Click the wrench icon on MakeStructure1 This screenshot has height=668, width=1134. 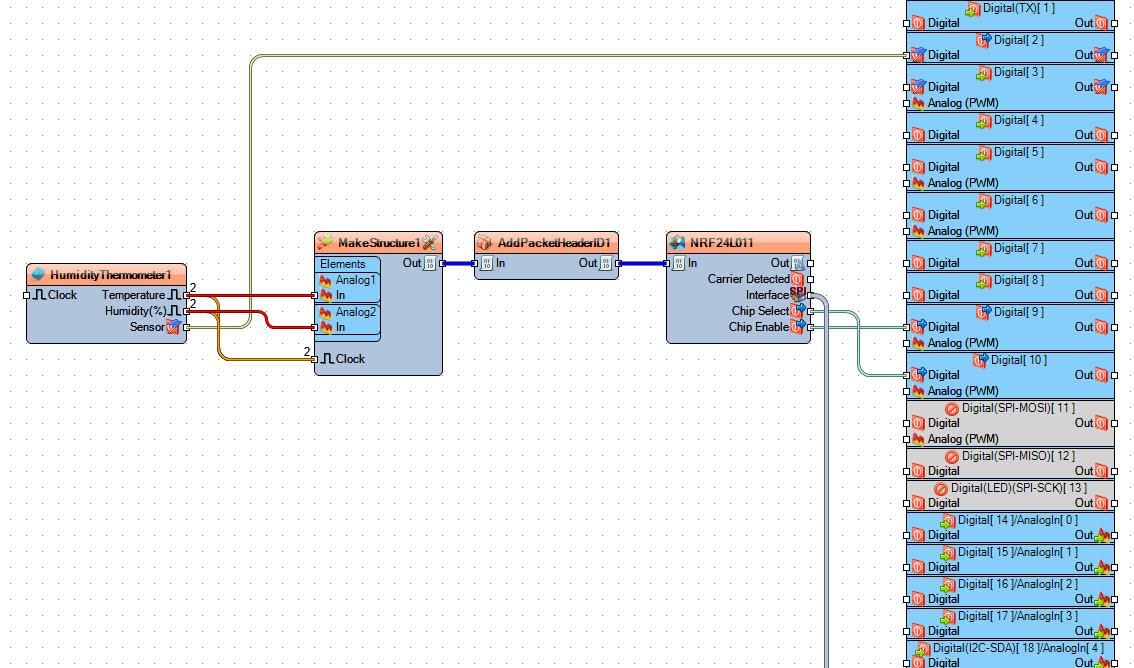[x=430, y=243]
